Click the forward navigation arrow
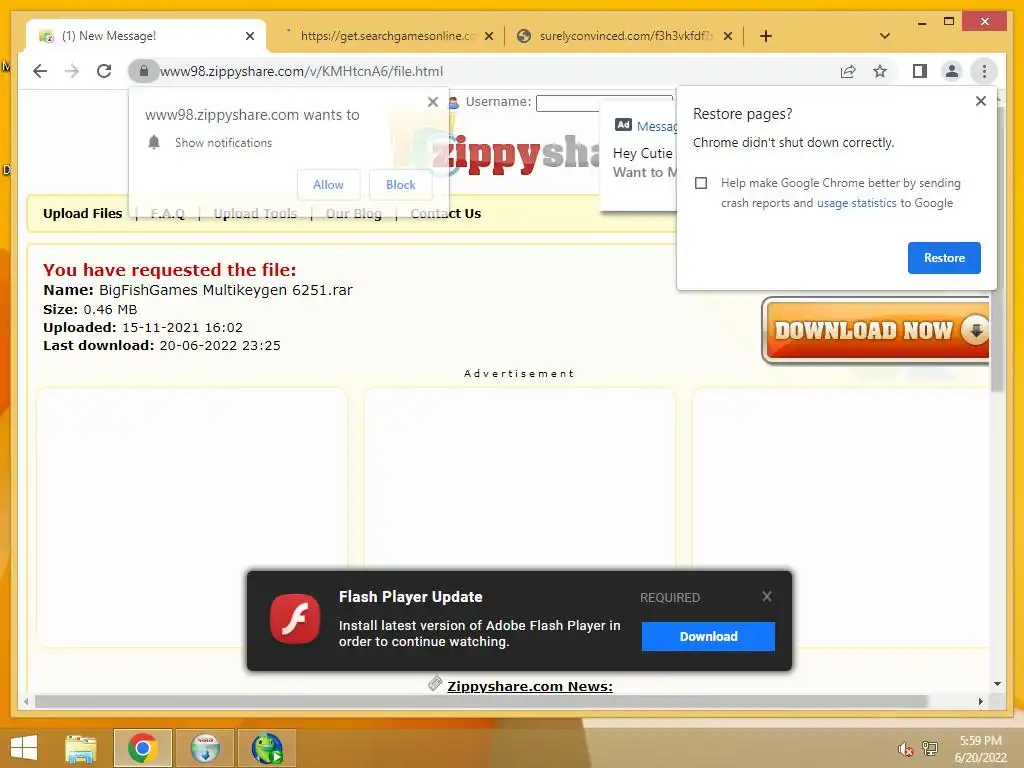 [x=72, y=71]
